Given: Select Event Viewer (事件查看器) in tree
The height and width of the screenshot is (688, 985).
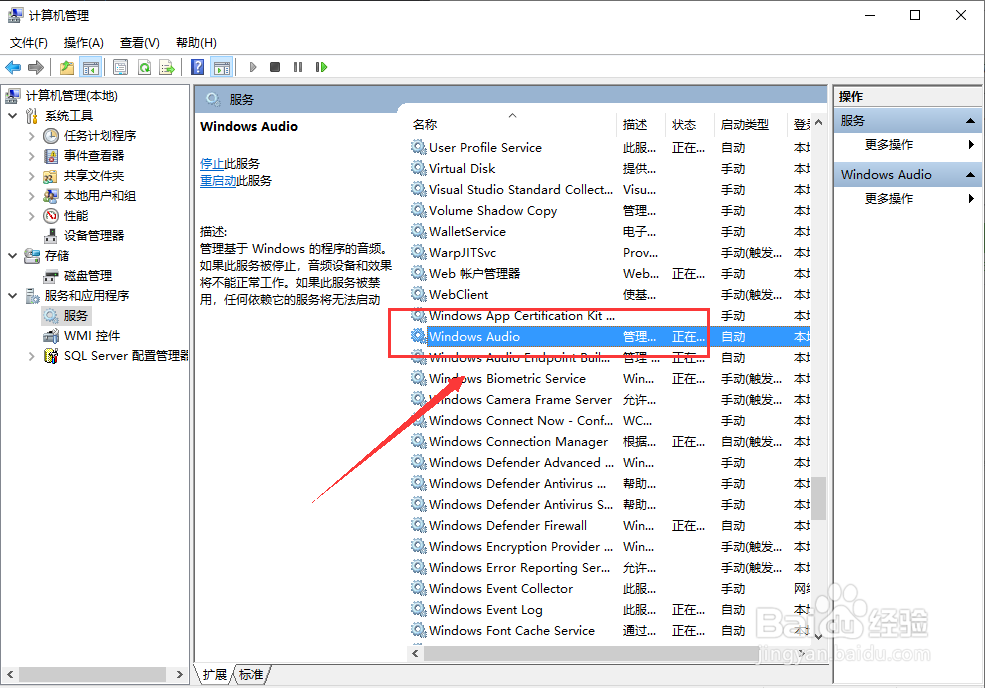Looking at the screenshot, I should coord(94,156).
